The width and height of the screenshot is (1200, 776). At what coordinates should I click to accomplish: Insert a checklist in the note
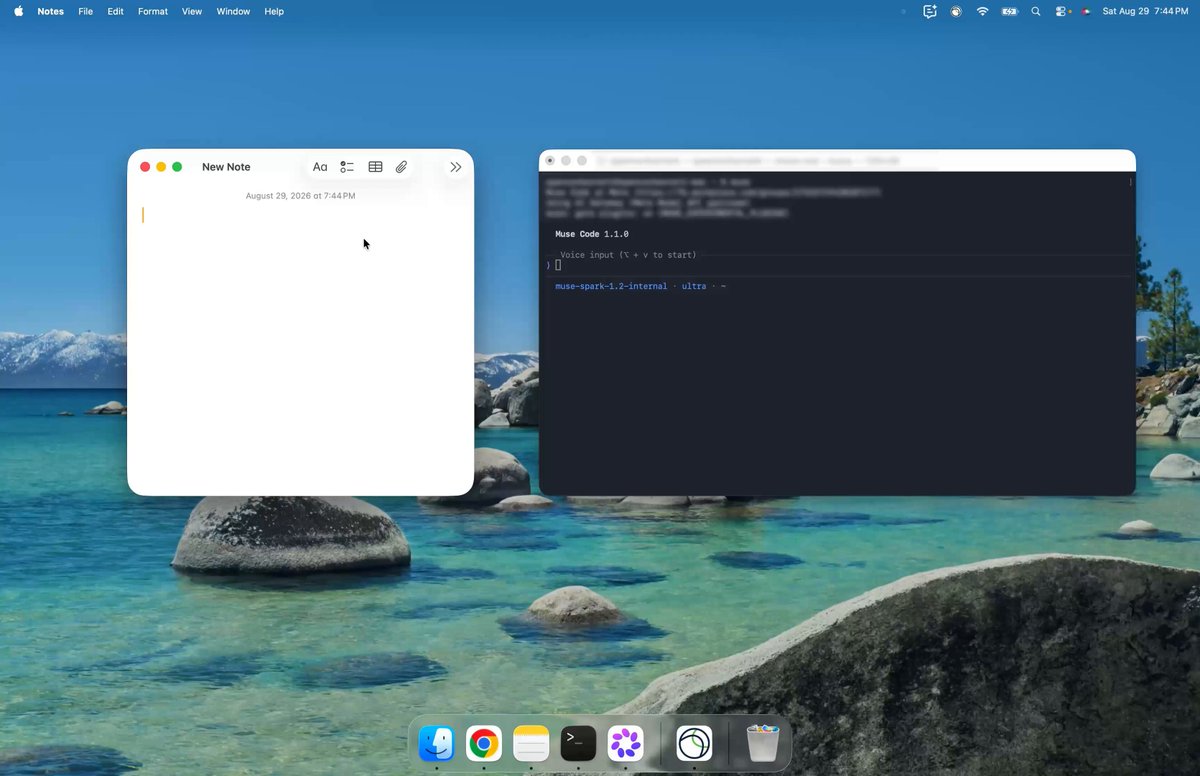347,167
